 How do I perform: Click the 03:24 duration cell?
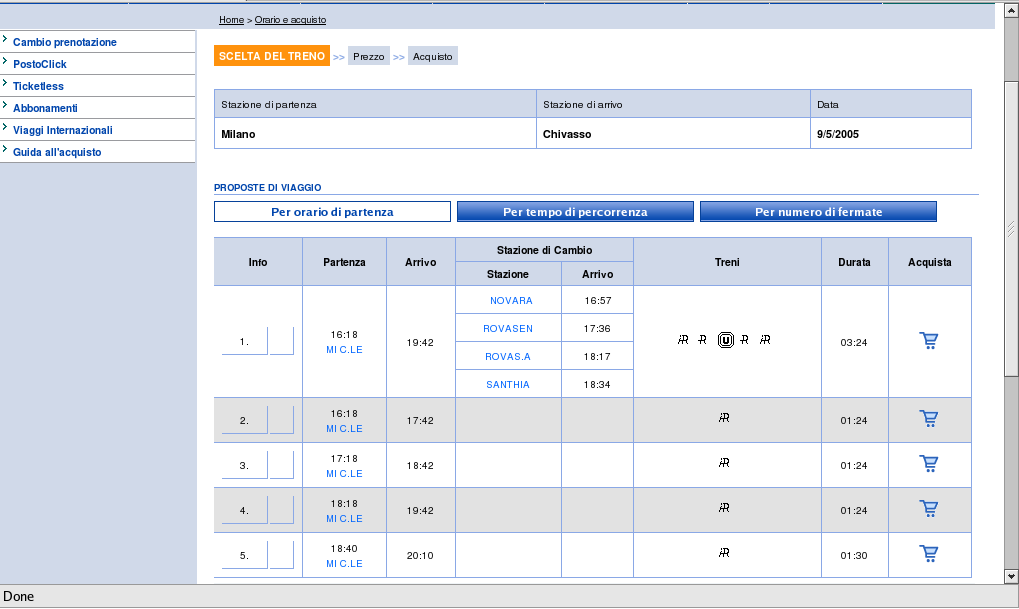click(854, 343)
